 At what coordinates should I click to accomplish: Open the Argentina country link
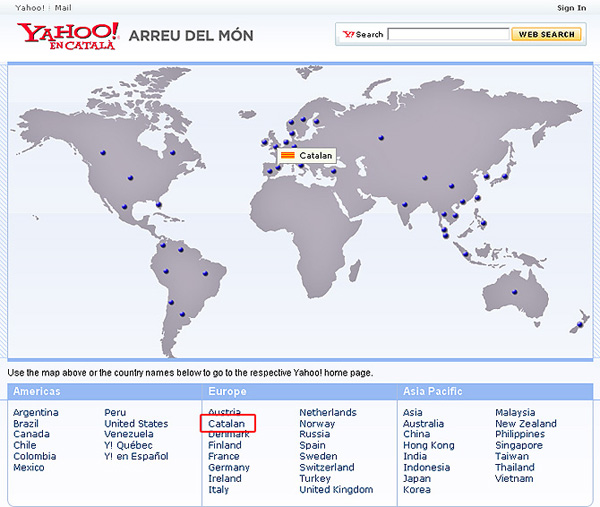point(36,412)
